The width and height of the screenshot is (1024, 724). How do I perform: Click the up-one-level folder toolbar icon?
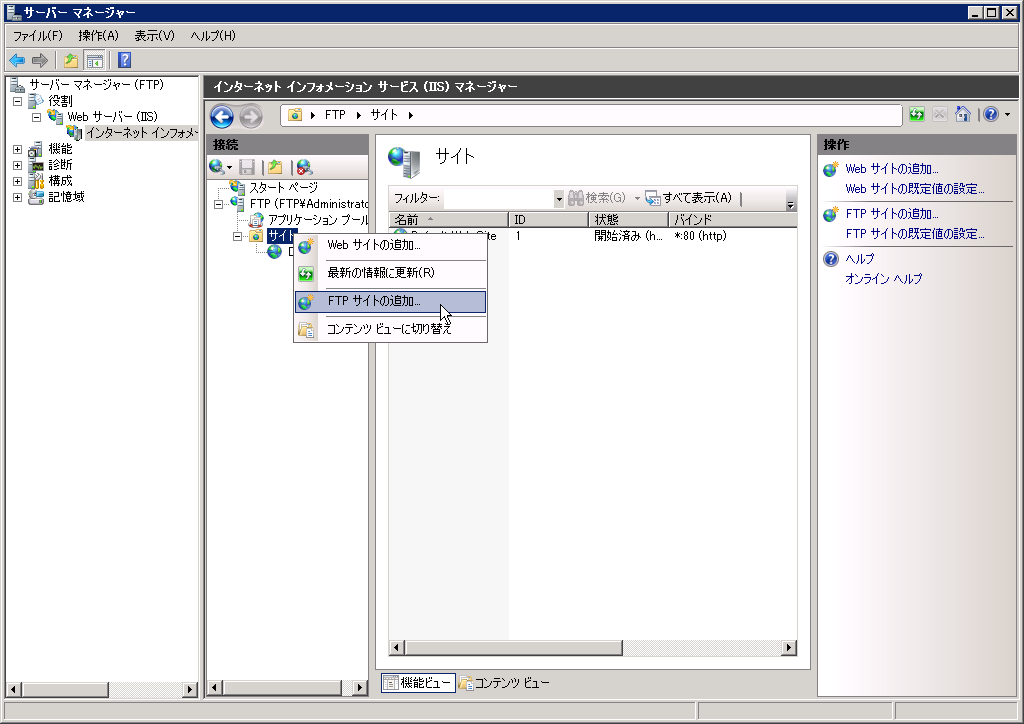(71, 61)
